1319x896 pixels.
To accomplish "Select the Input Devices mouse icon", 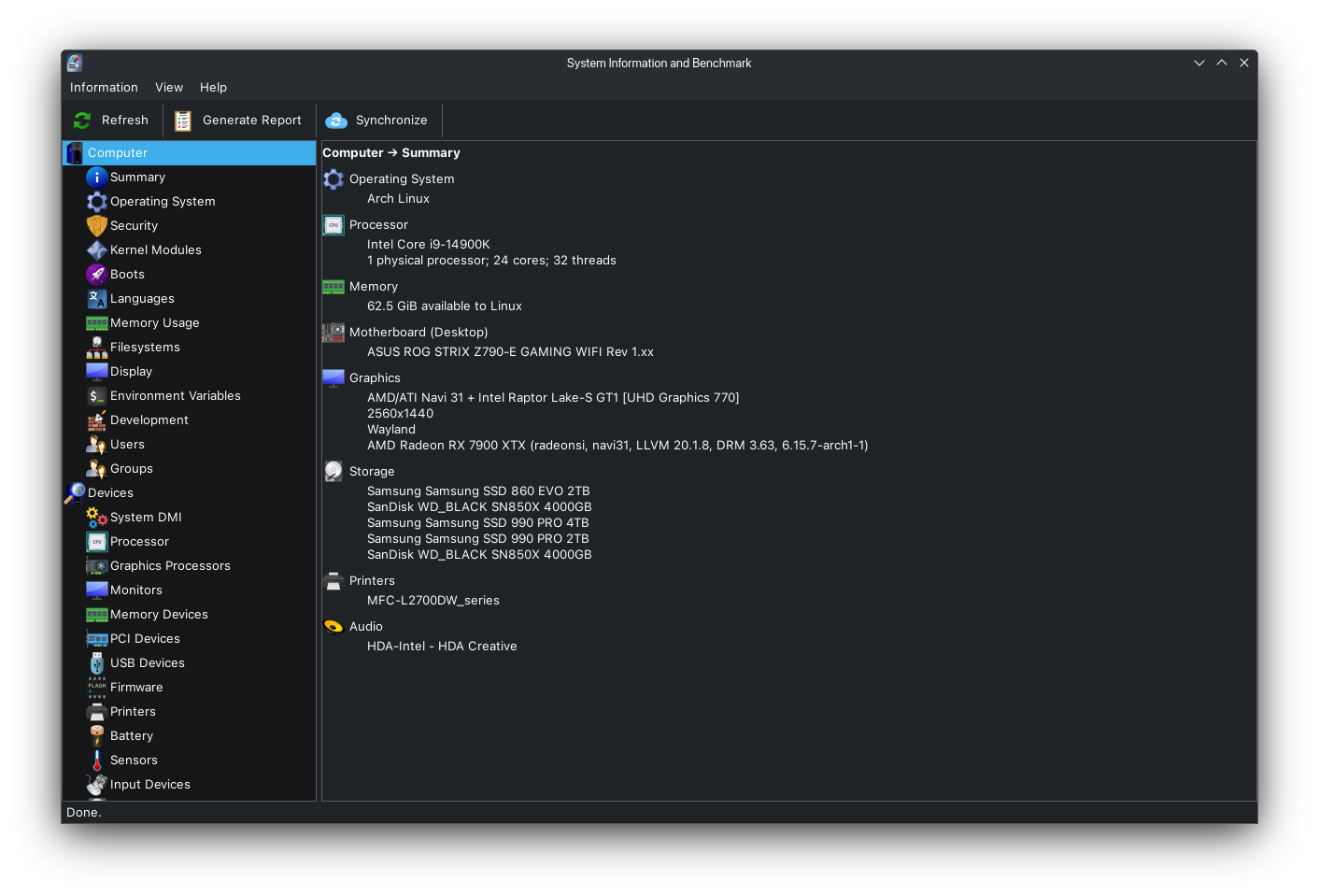I will tap(96, 784).
